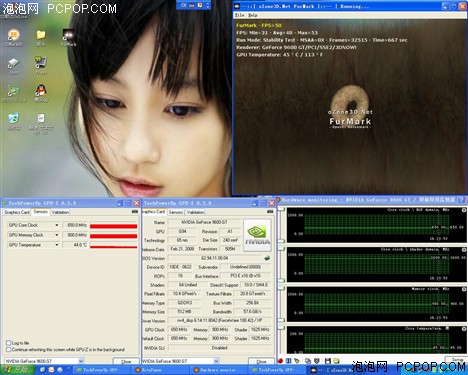The width and height of the screenshot is (468, 375).
Task: Click the options icon on Memory clock graph
Action: click(464, 289)
